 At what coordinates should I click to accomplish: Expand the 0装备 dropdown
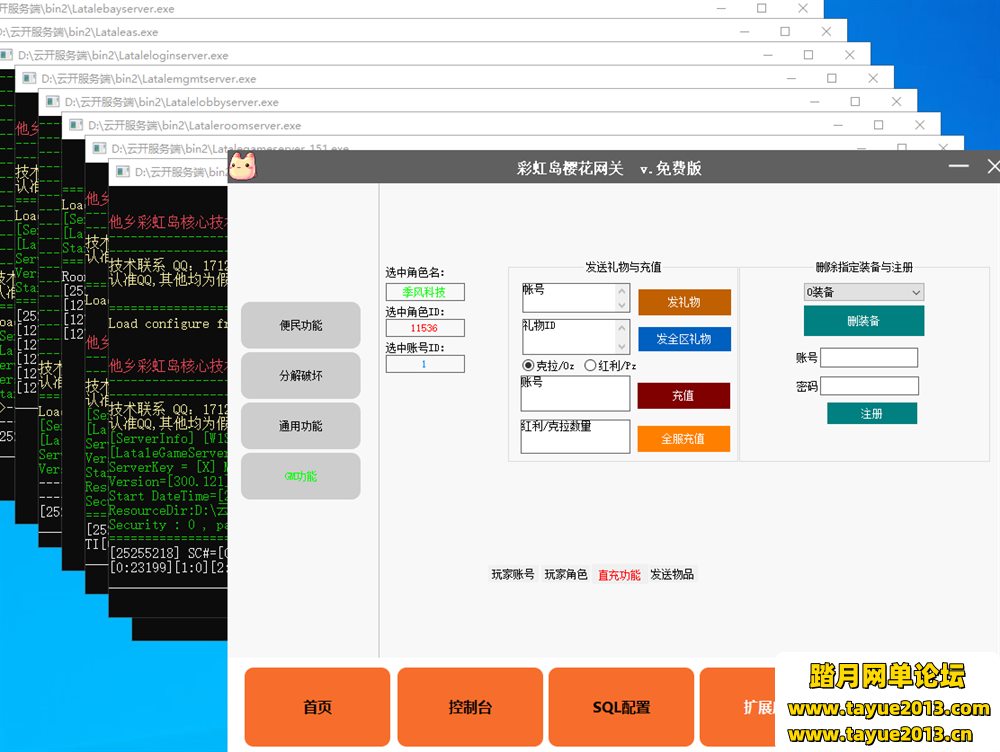point(864,292)
